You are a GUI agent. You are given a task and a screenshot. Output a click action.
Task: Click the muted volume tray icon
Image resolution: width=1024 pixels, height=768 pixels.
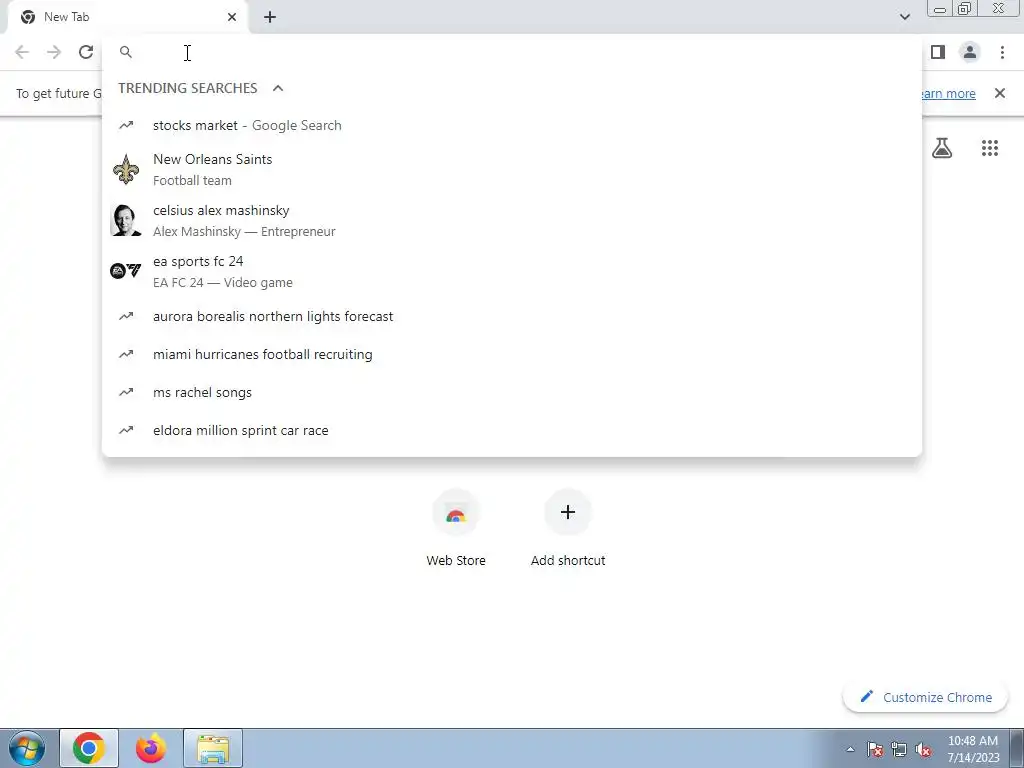click(923, 749)
